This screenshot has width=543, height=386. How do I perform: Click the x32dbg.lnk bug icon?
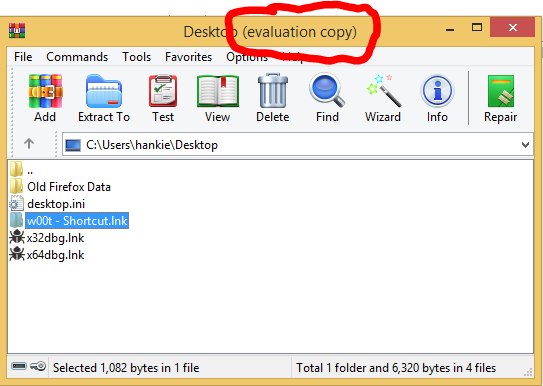pos(17,237)
